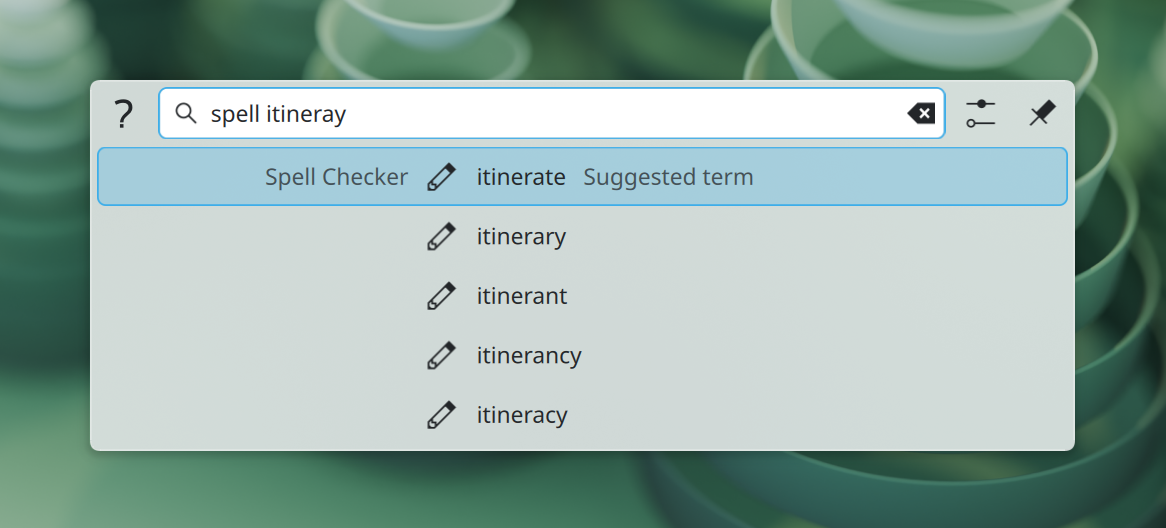
Task: Click the pencil icon beside itinerancy
Action: pos(441,356)
